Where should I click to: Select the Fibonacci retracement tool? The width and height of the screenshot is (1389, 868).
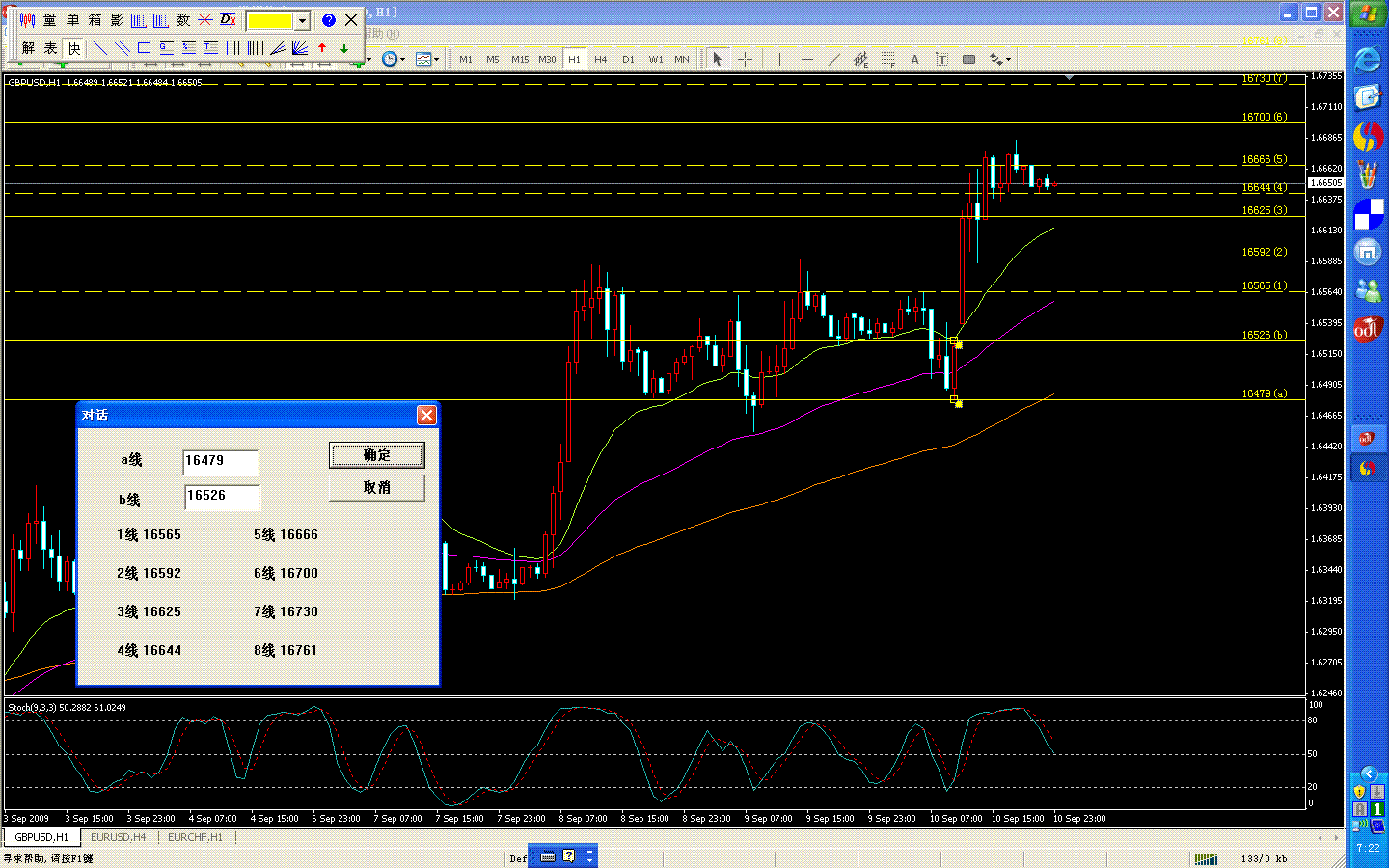[887, 59]
